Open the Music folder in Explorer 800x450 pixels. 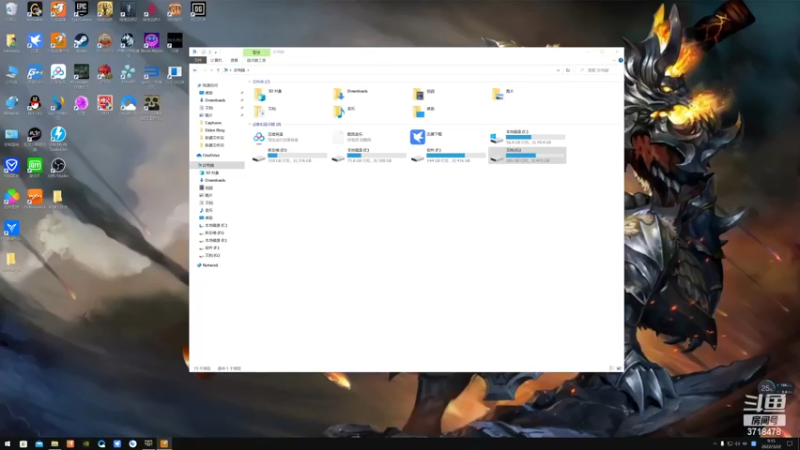(x=345, y=112)
